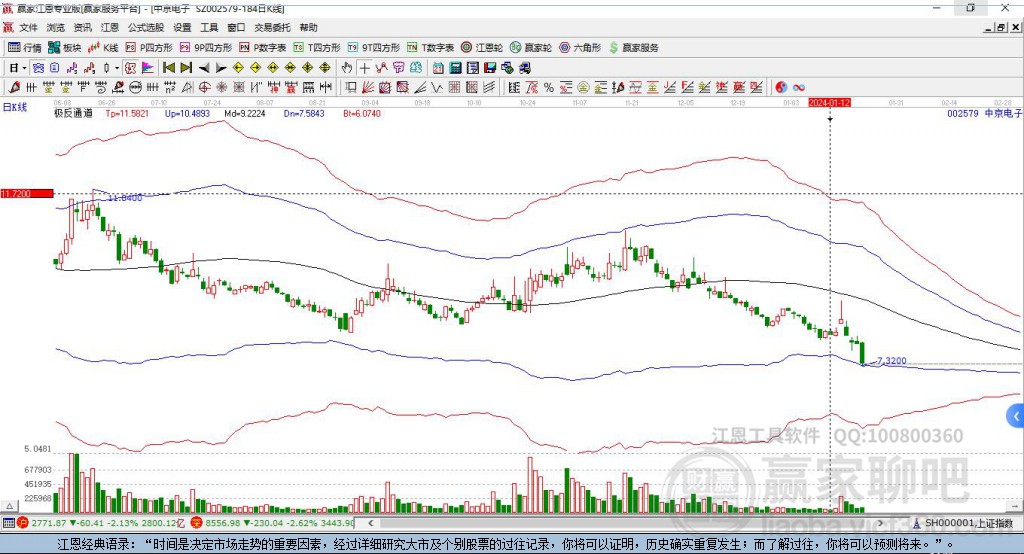Expand the 日 period dropdown arrow
1024x554 pixels.
[x=25, y=68]
